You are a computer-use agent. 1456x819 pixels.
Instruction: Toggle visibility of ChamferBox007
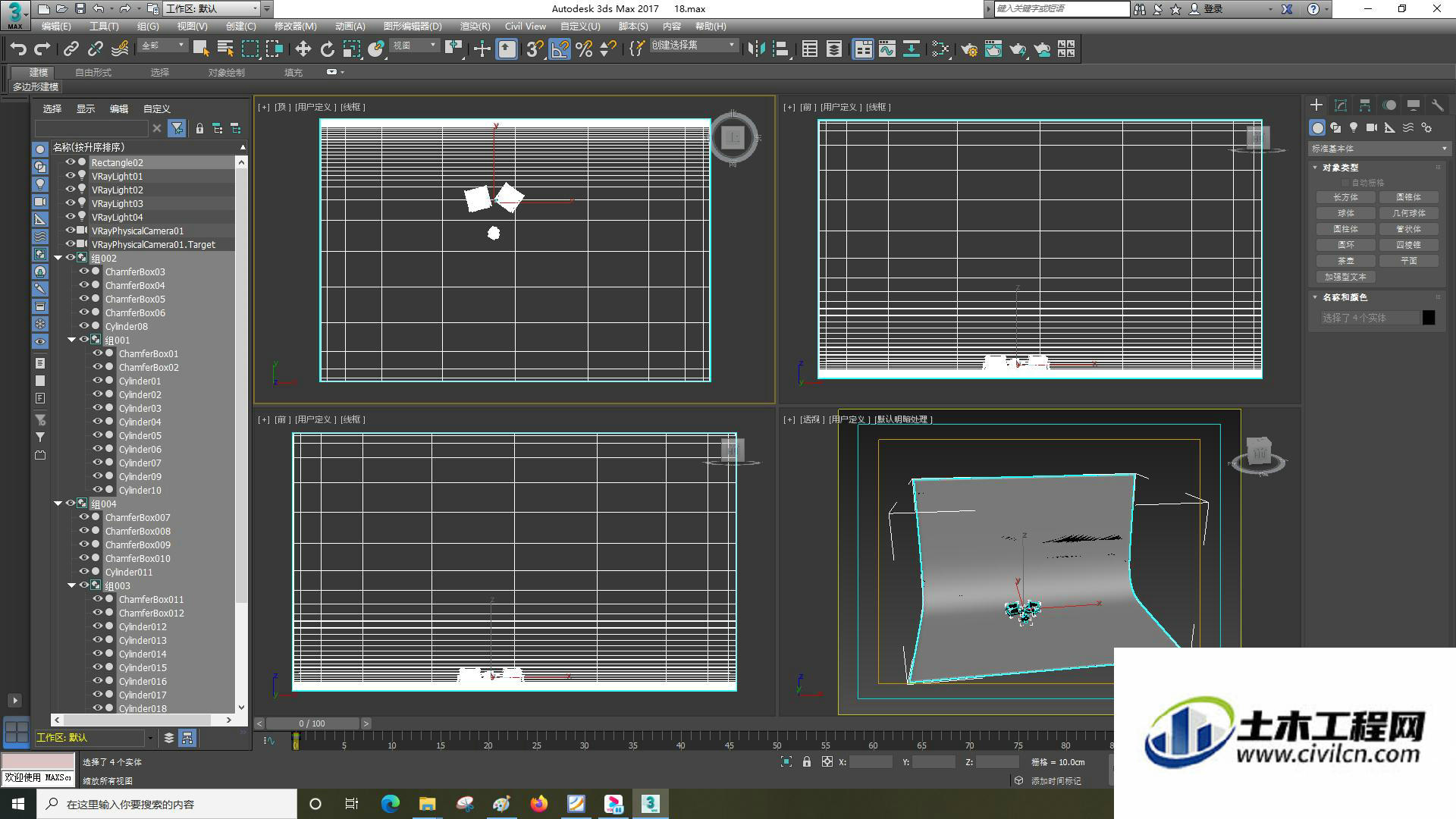pyautogui.click(x=84, y=517)
